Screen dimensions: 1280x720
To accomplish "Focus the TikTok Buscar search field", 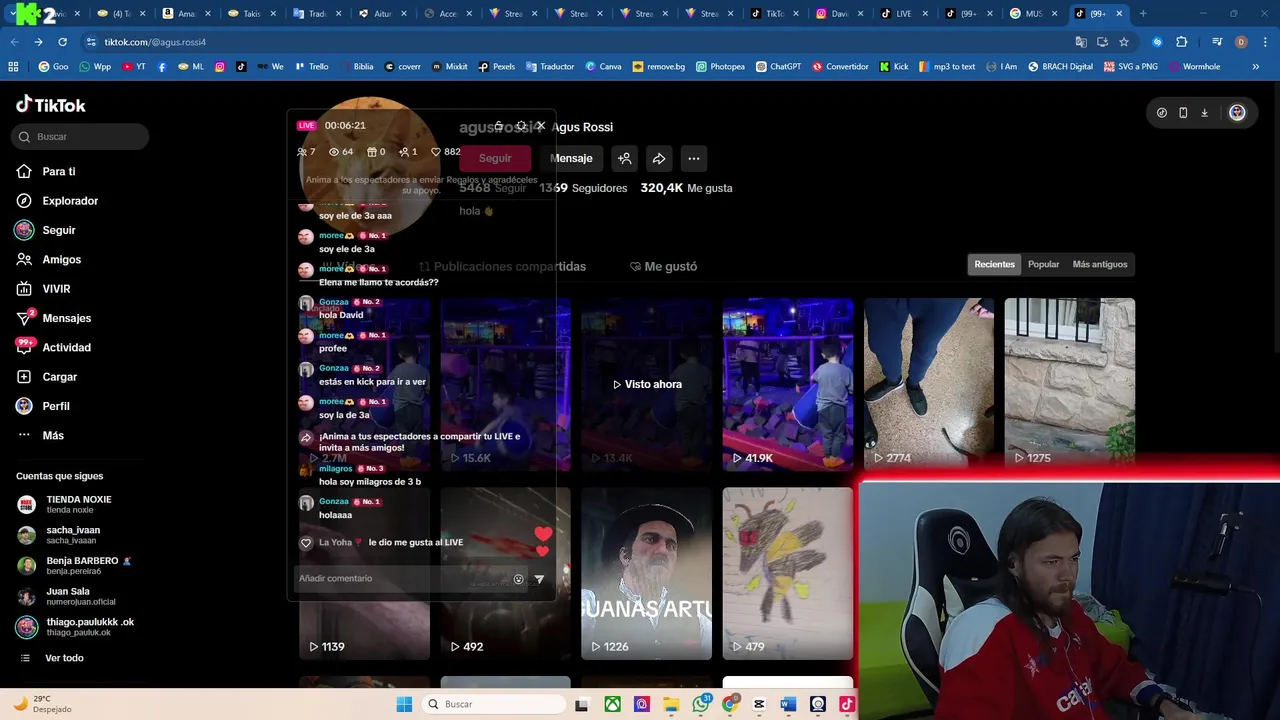I will tap(80, 136).
